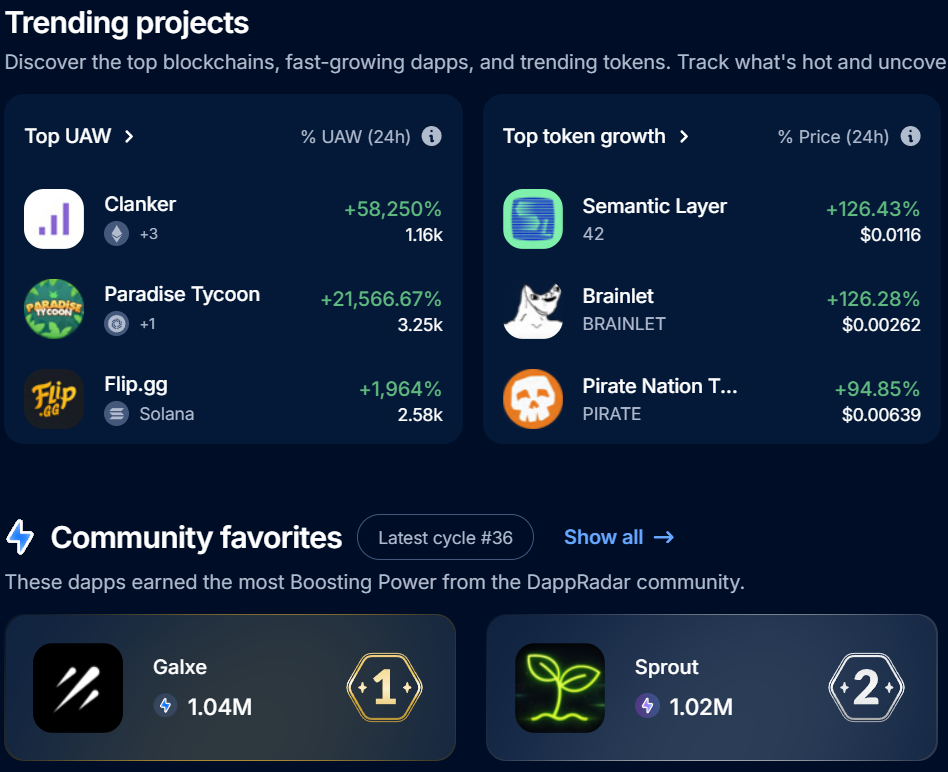
Task: Click 1.16k UAW count
Action: click(x=424, y=235)
